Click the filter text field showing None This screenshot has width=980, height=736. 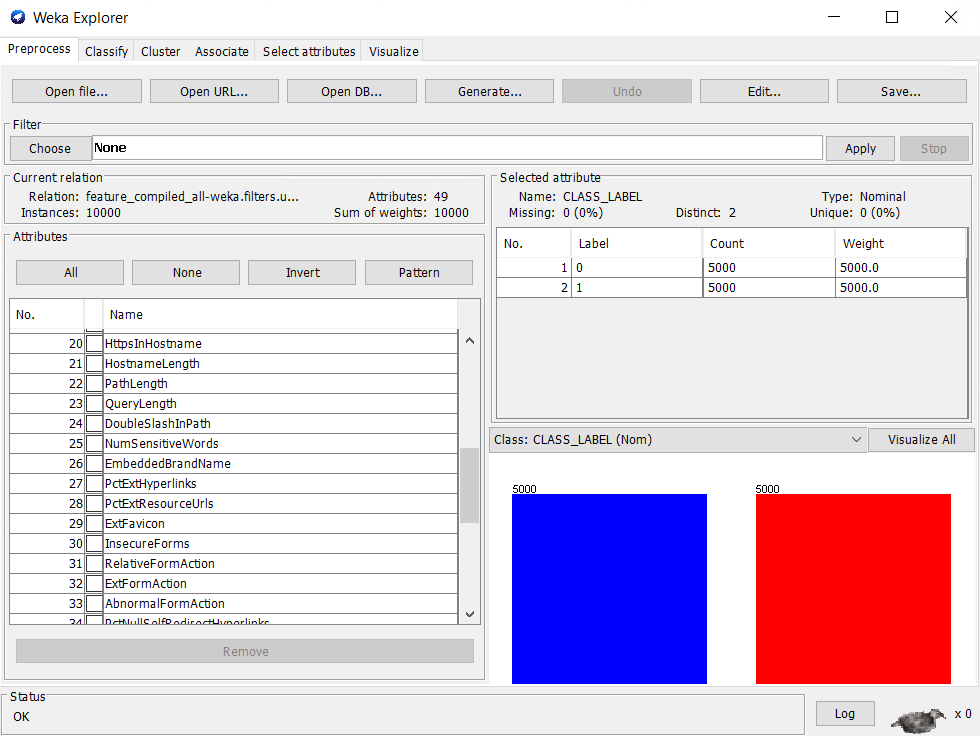(x=457, y=148)
